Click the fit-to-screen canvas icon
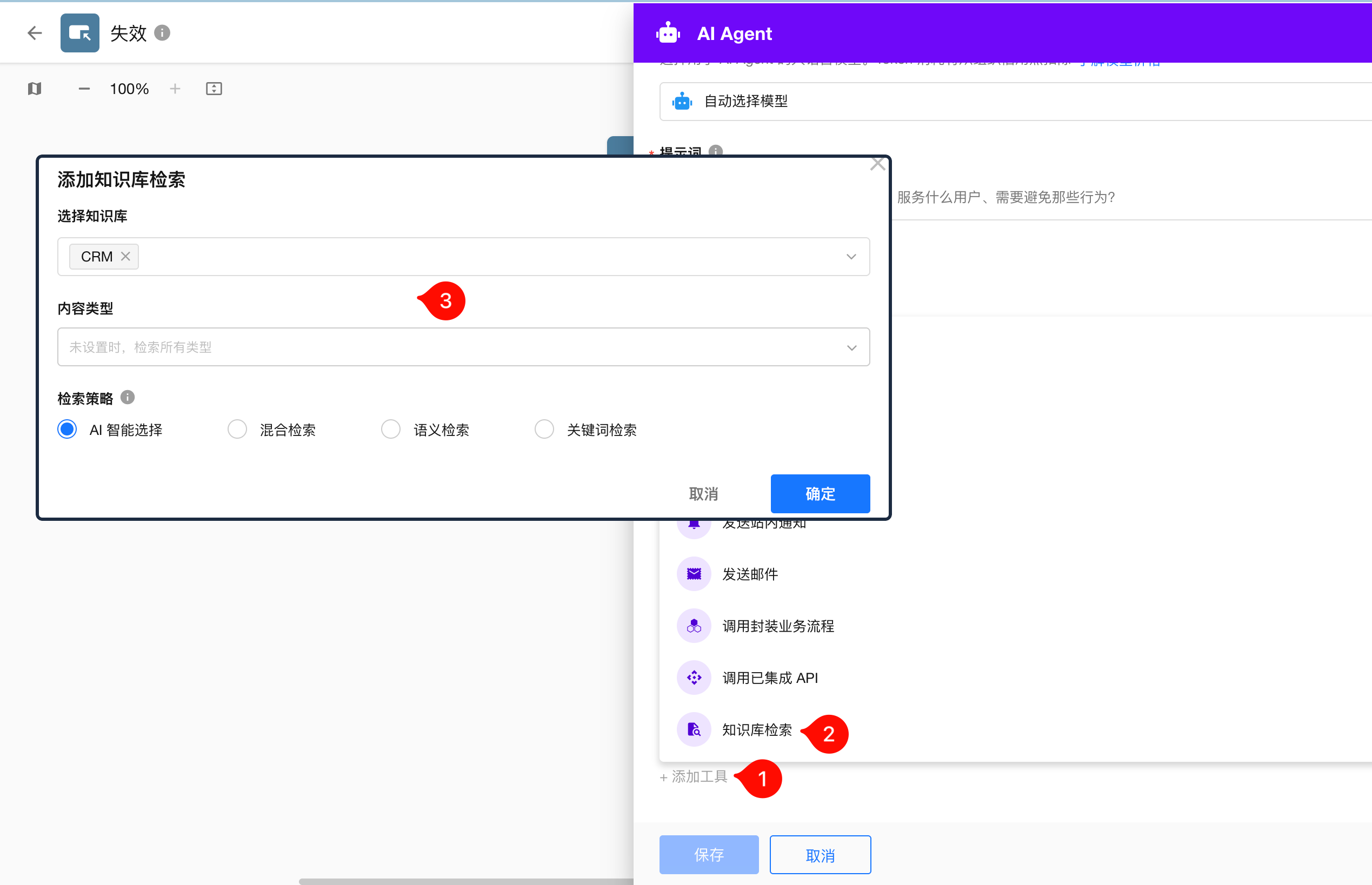Viewport: 1372px width, 885px height. (214, 89)
